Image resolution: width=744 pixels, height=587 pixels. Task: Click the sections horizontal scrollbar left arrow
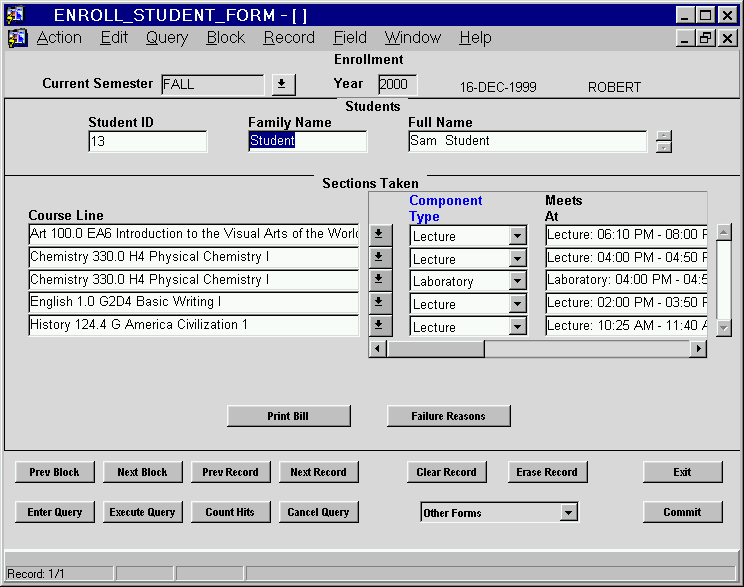coord(378,349)
